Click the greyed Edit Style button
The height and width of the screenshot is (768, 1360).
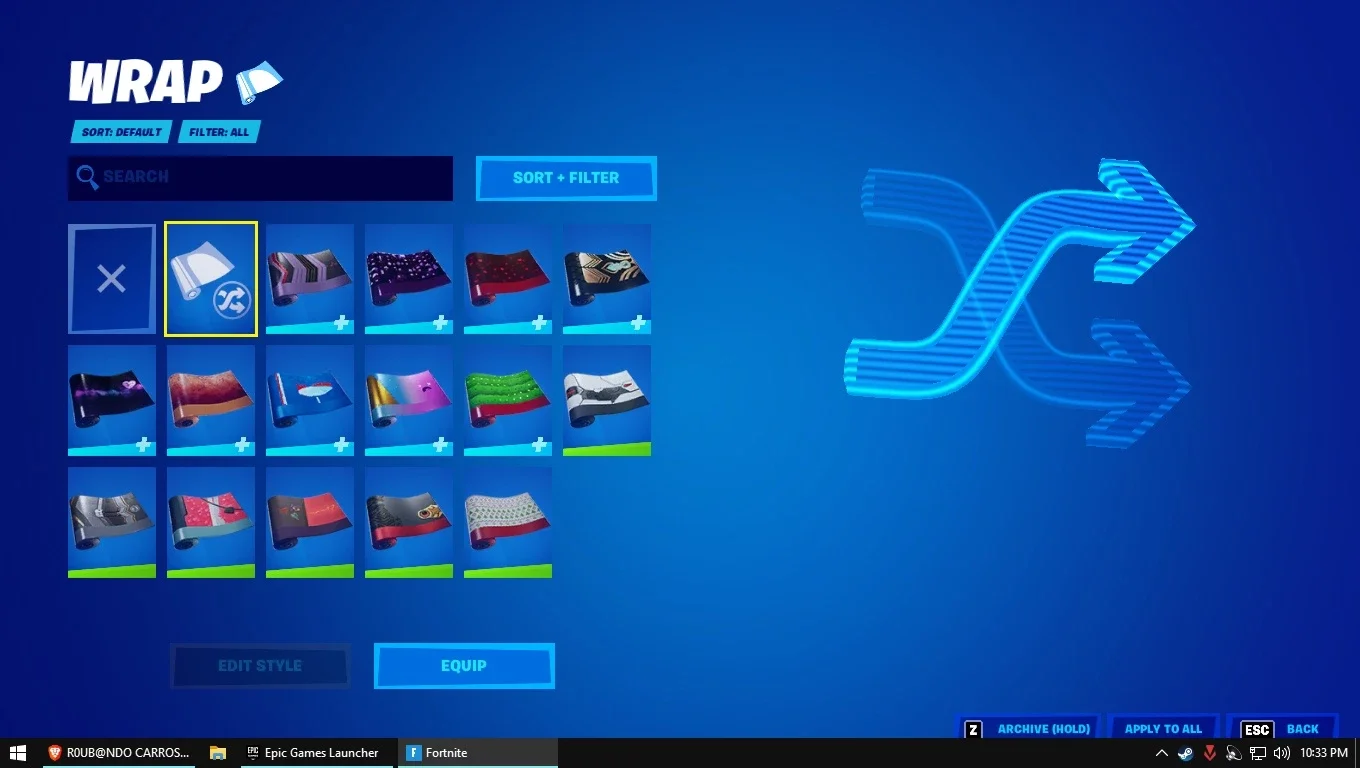[x=260, y=666]
